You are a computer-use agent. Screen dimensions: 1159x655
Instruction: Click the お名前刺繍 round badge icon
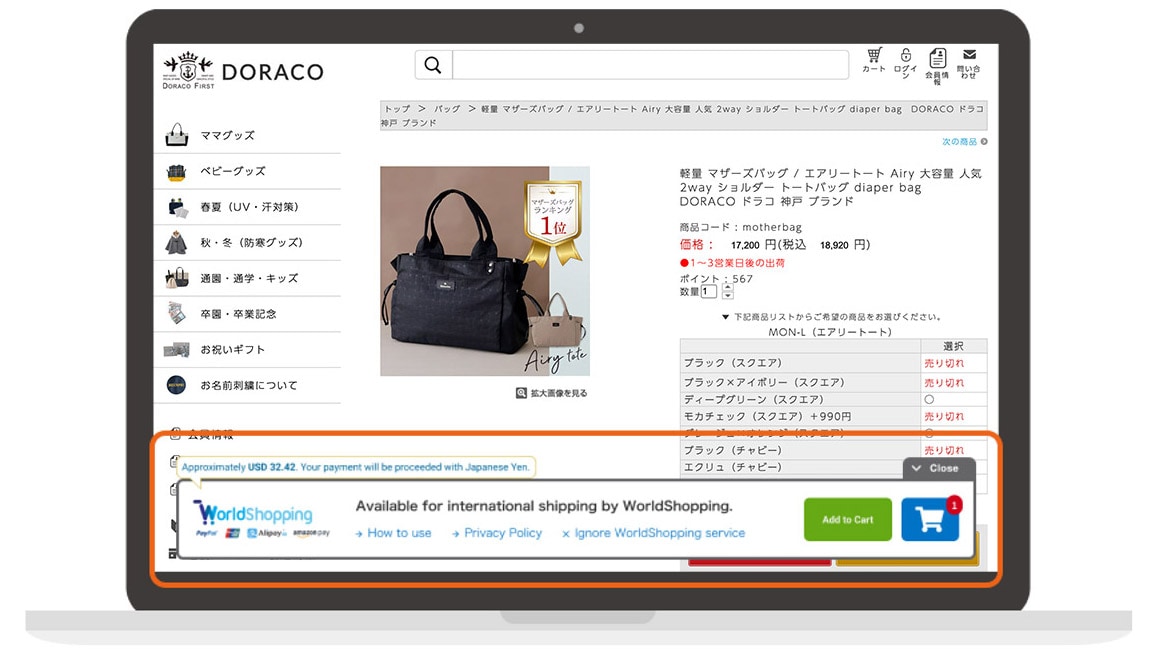coord(177,385)
